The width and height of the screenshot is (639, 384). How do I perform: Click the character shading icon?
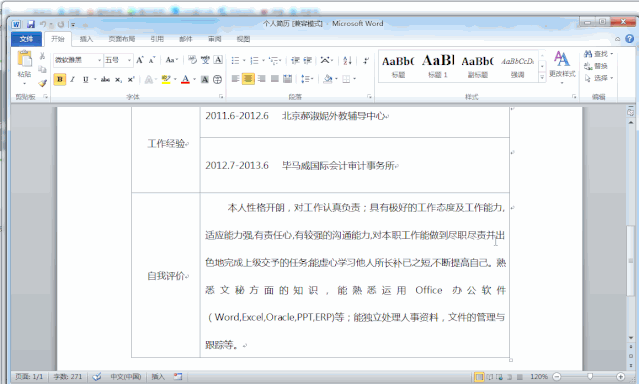pyautogui.click(x=205, y=79)
